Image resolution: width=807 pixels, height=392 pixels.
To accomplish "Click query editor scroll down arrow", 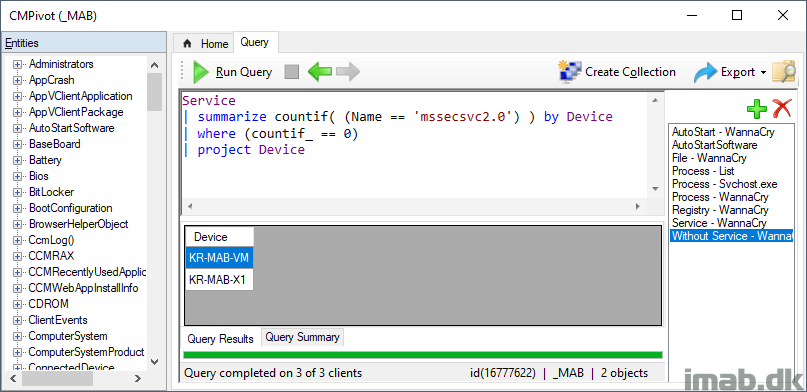I will 655,189.
